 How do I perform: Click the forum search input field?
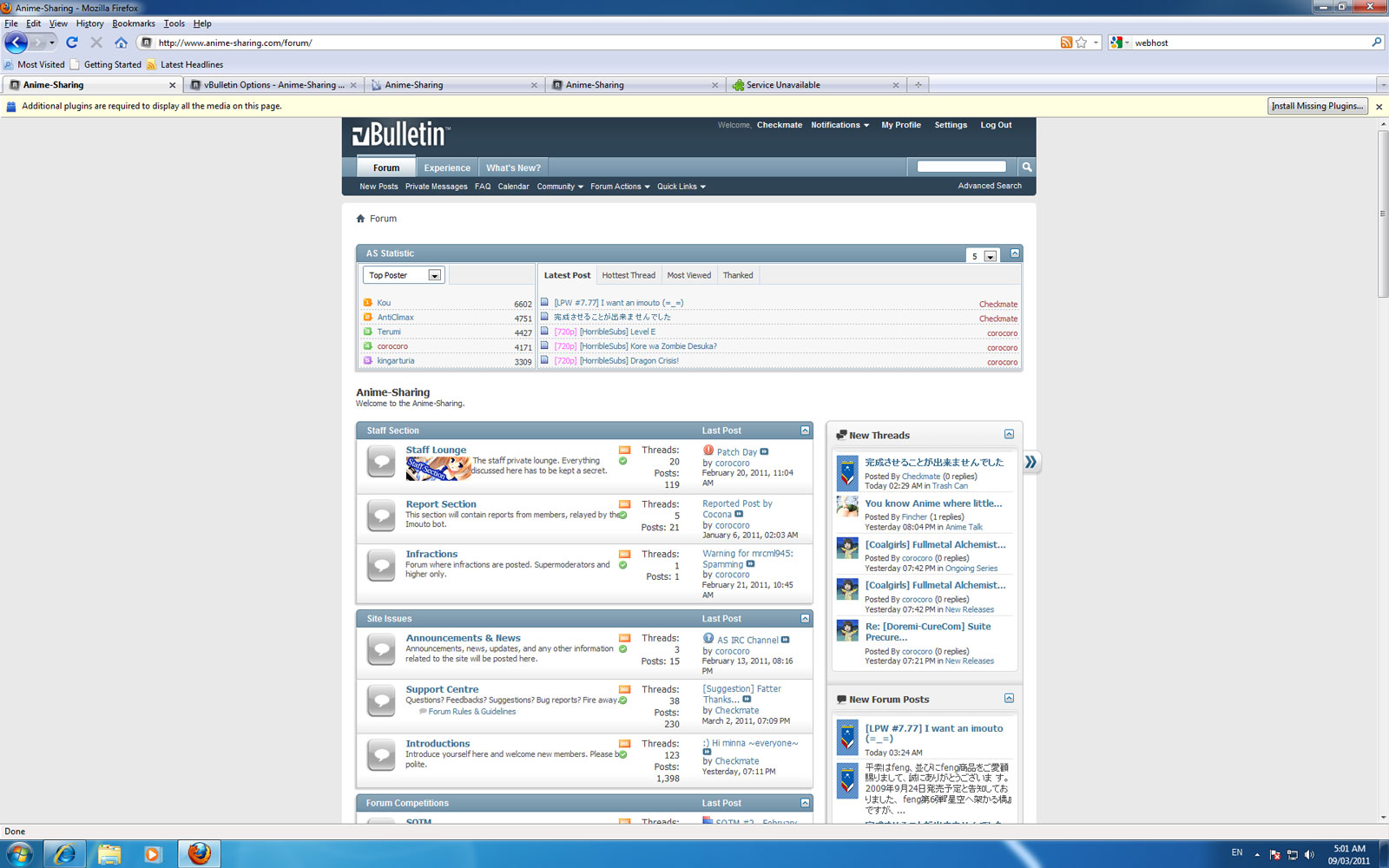coord(961,167)
